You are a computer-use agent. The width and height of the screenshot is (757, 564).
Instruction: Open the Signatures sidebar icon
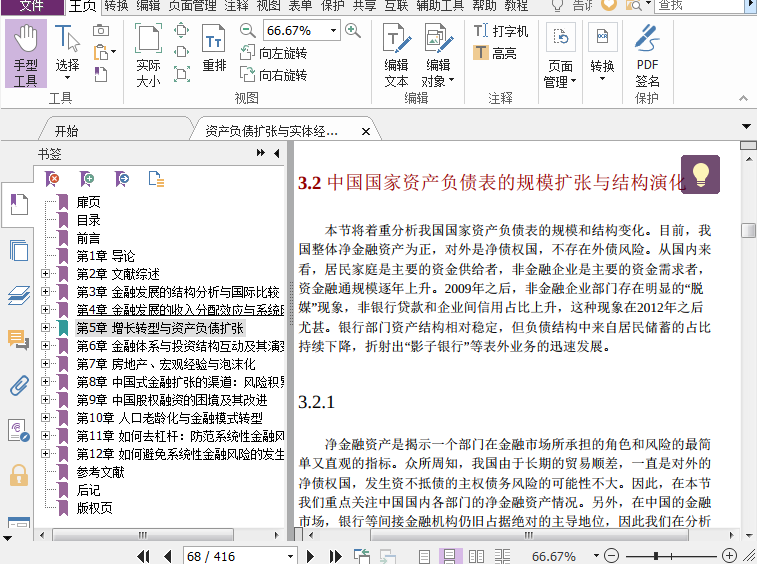pos(19,430)
